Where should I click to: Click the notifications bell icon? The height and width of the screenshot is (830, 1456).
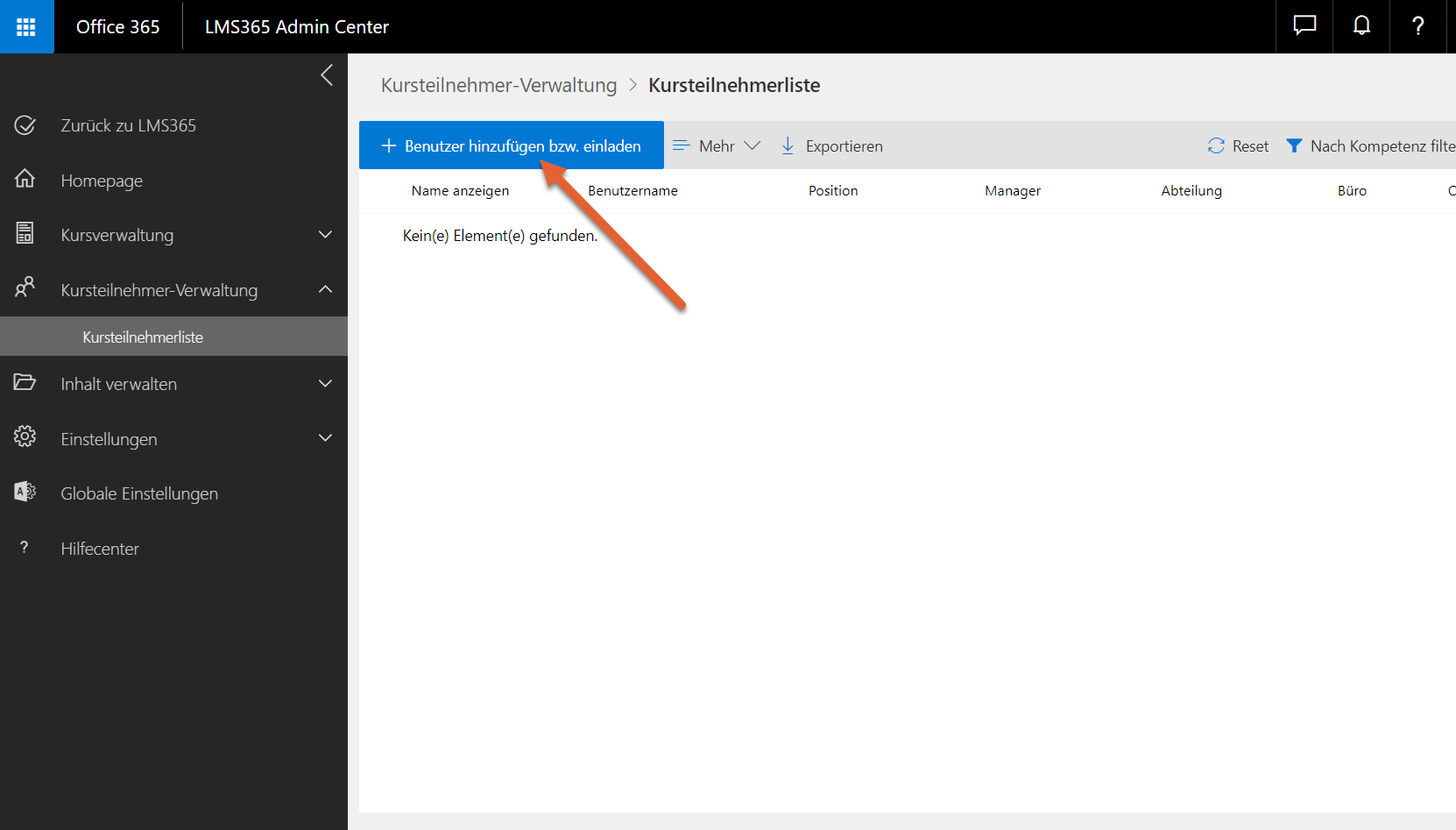click(1361, 26)
